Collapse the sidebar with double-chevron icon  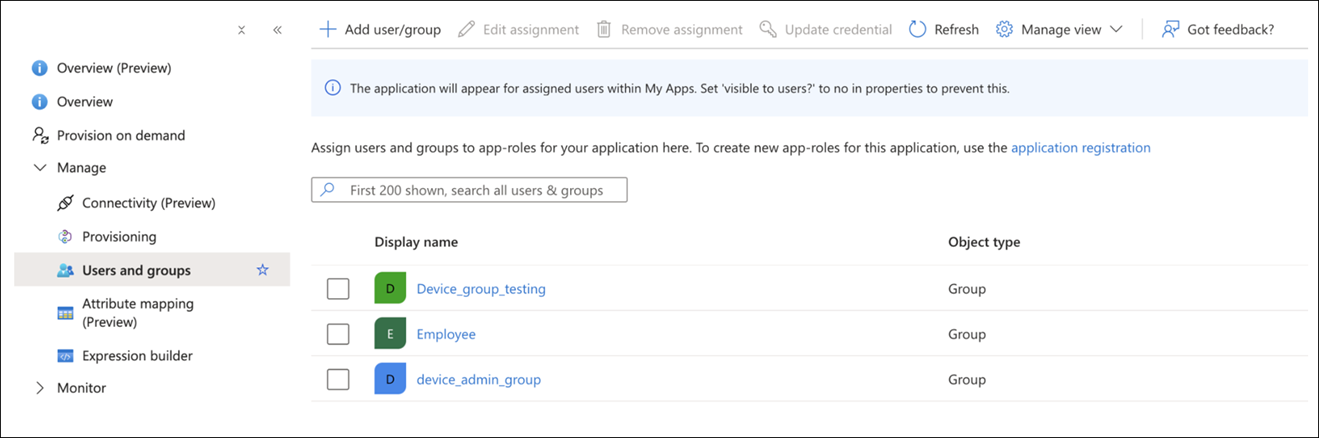(x=277, y=30)
